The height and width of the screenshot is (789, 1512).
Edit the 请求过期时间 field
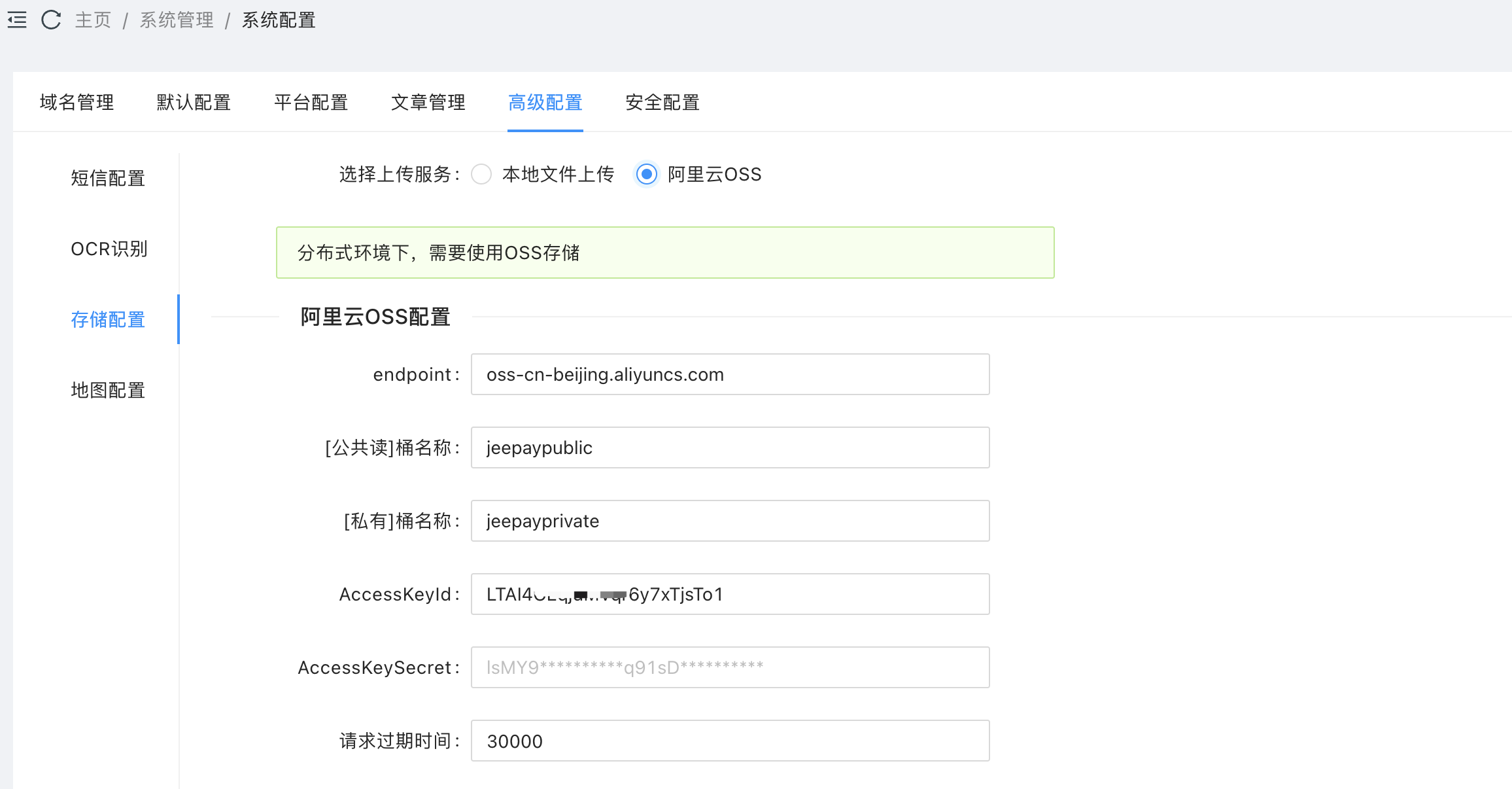(x=730, y=741)
